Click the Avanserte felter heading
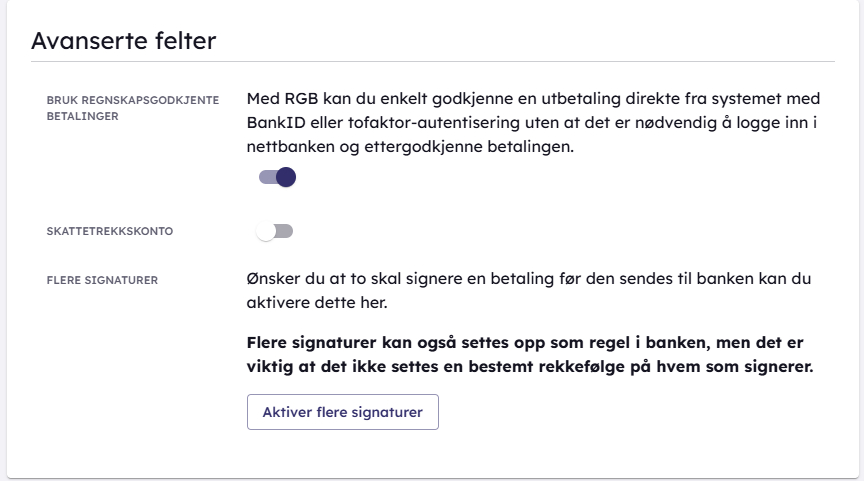The image size is (864, 481). (124, 41)
